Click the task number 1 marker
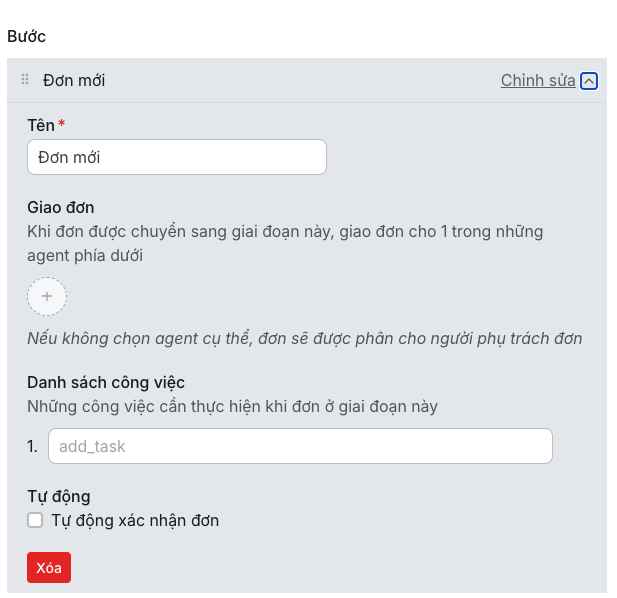 [x=33, y=446]
